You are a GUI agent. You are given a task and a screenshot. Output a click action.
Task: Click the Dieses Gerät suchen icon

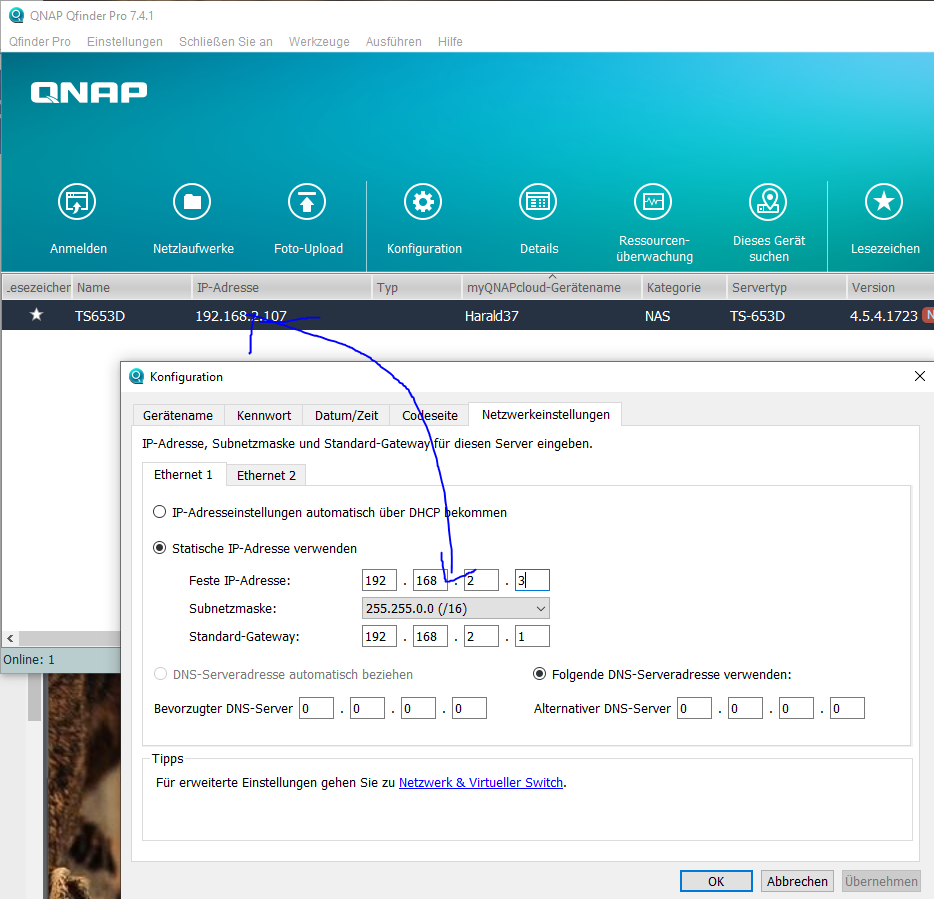pos(768,202)
